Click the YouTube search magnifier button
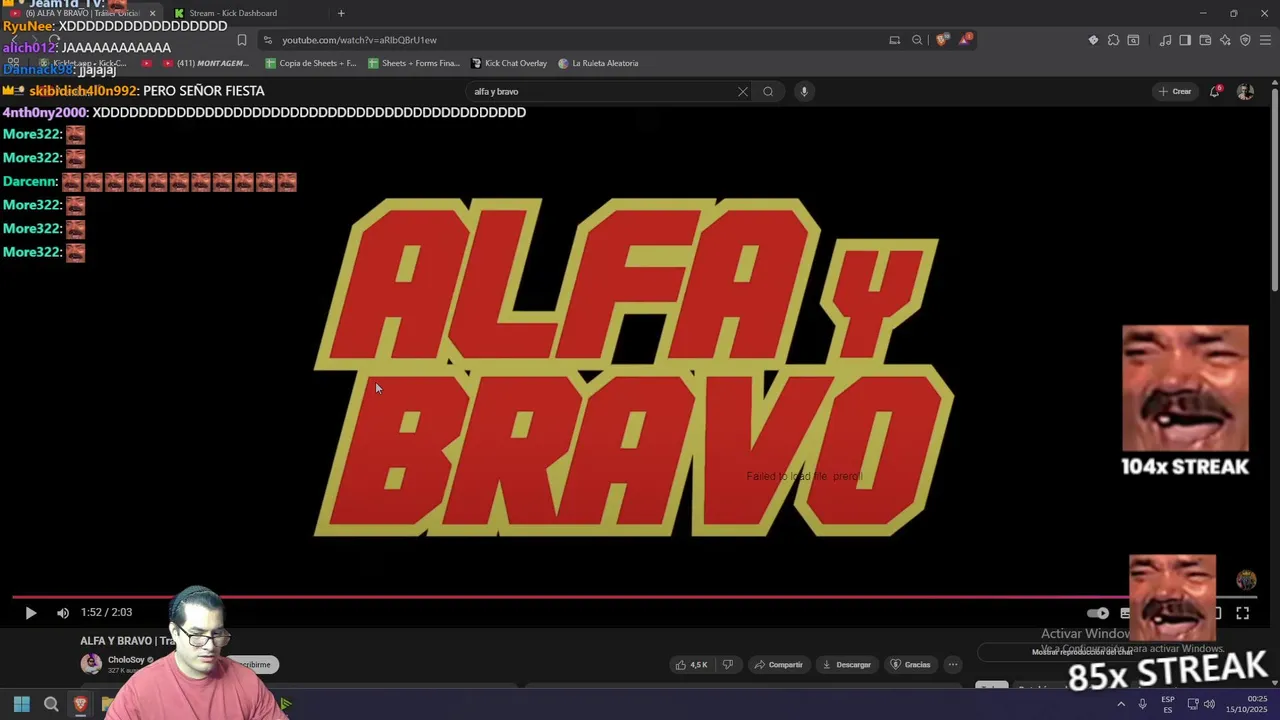Image resolution: width=1280 pixels, height=720 pixels. [768, 91]
